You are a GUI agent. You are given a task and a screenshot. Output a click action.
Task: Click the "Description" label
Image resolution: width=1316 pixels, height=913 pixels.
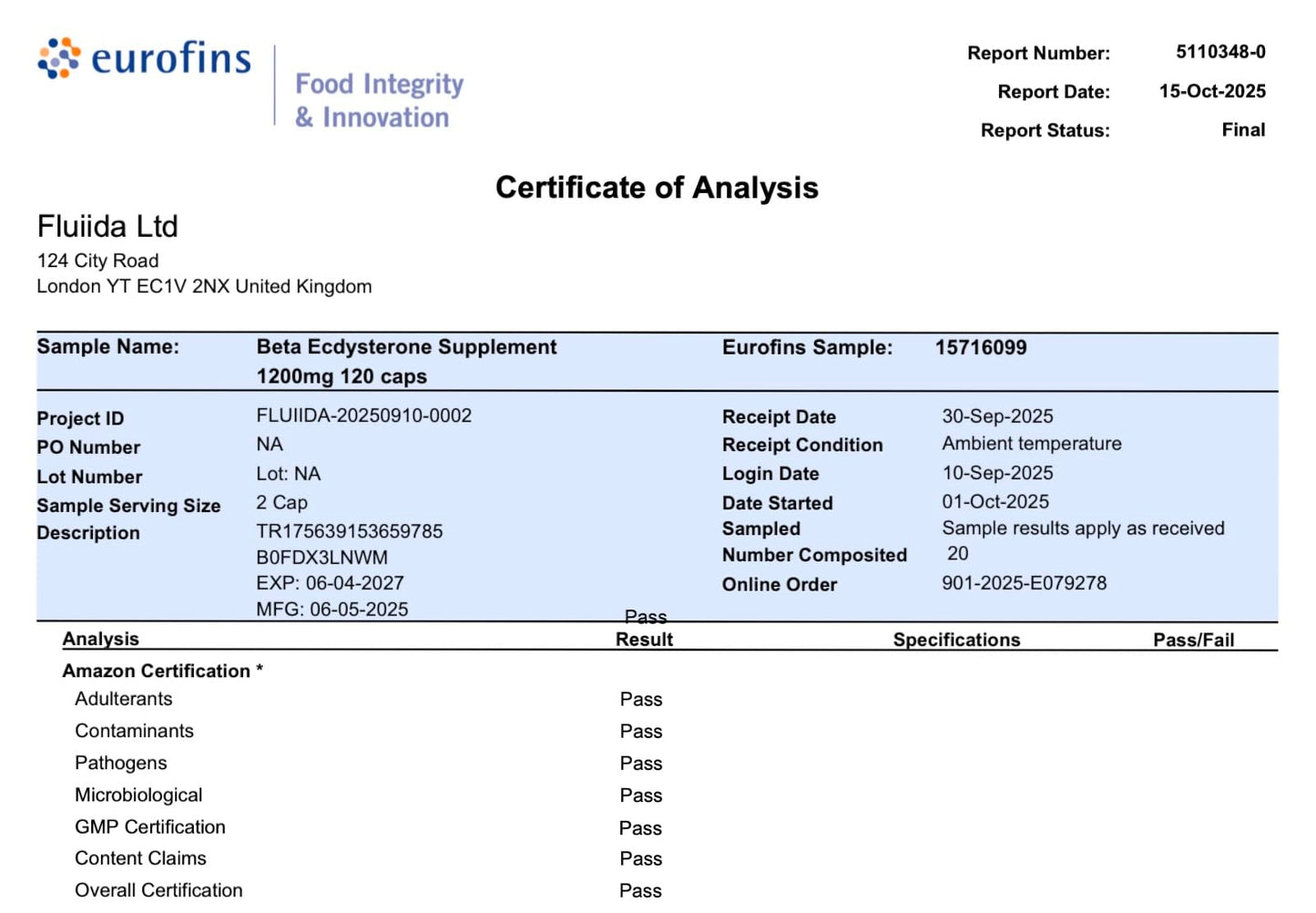88,533
